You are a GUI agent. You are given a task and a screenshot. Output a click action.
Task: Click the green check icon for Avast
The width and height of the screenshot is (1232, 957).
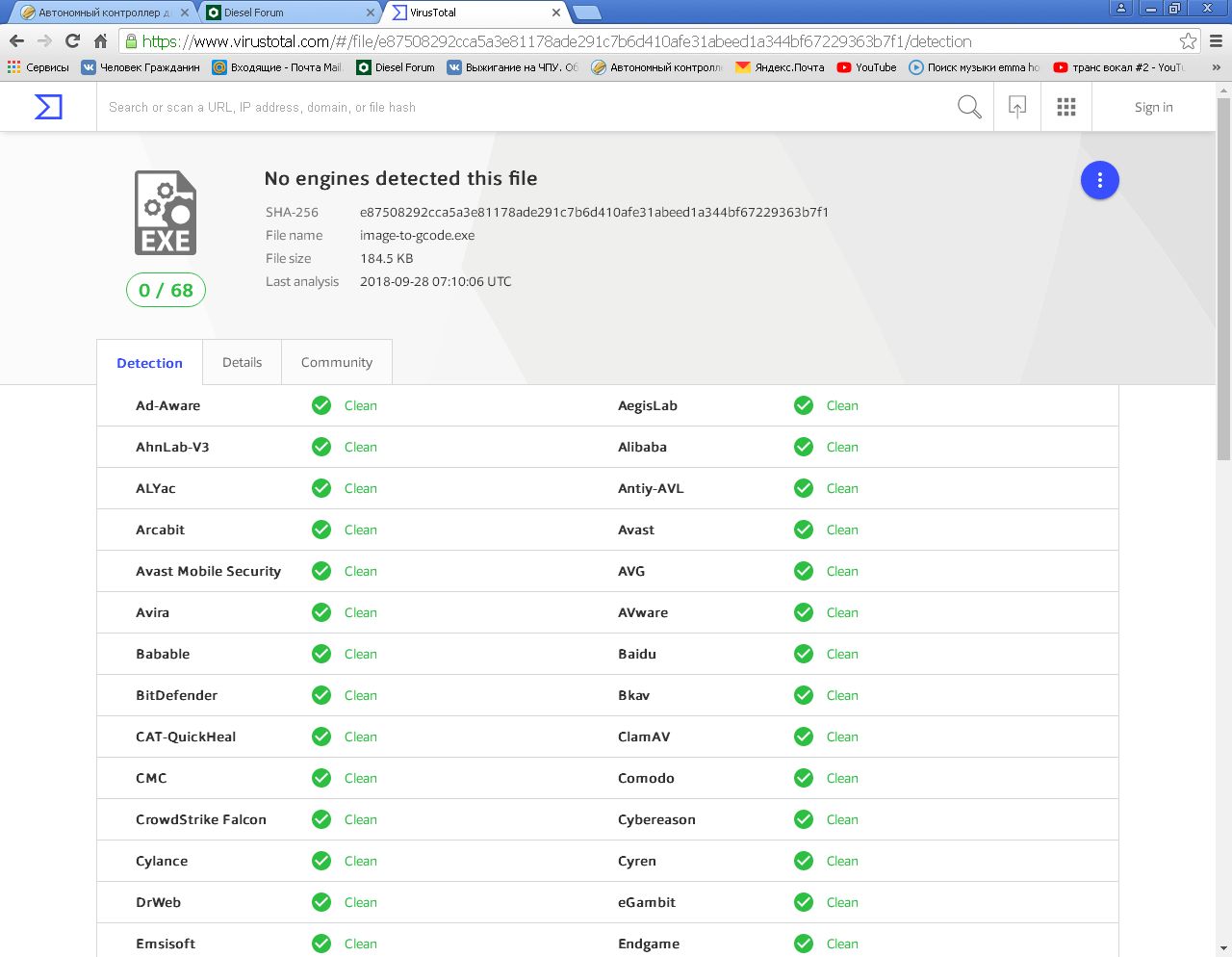coord(804,530)
